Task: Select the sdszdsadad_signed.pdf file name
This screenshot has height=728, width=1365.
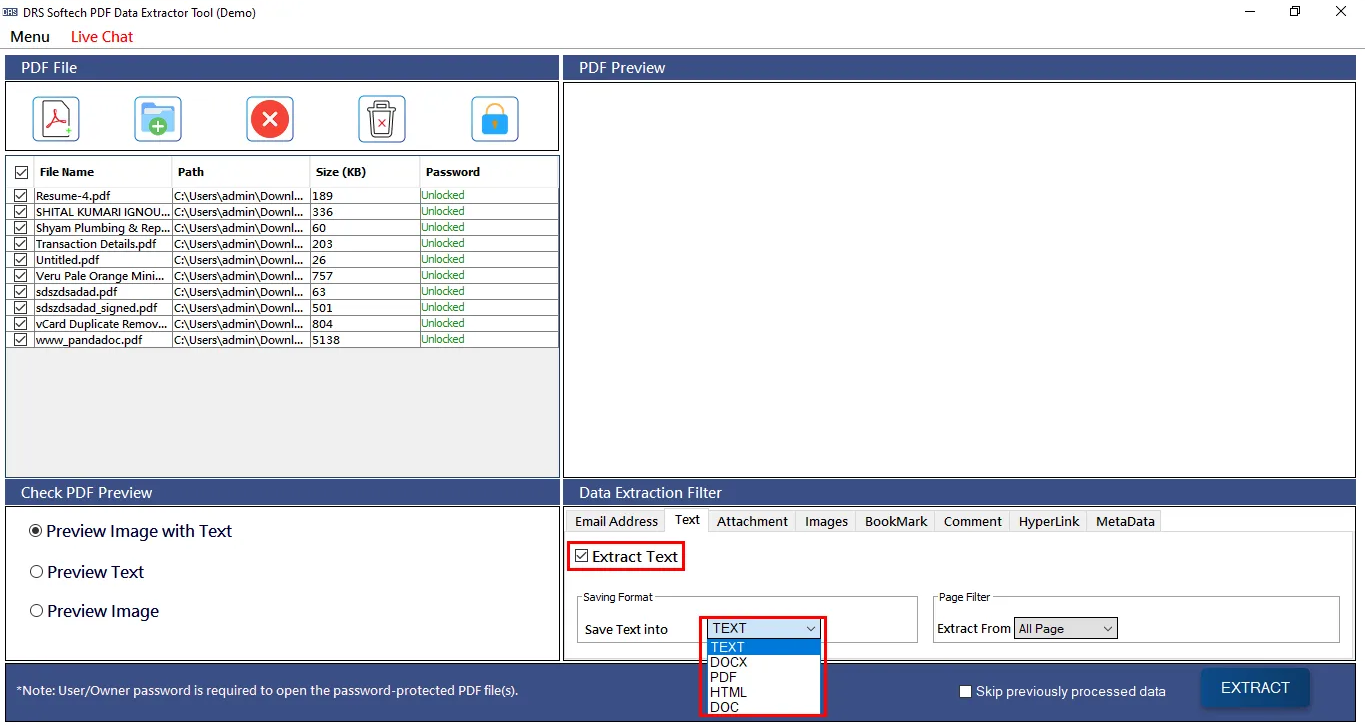Action: (97, 308)
